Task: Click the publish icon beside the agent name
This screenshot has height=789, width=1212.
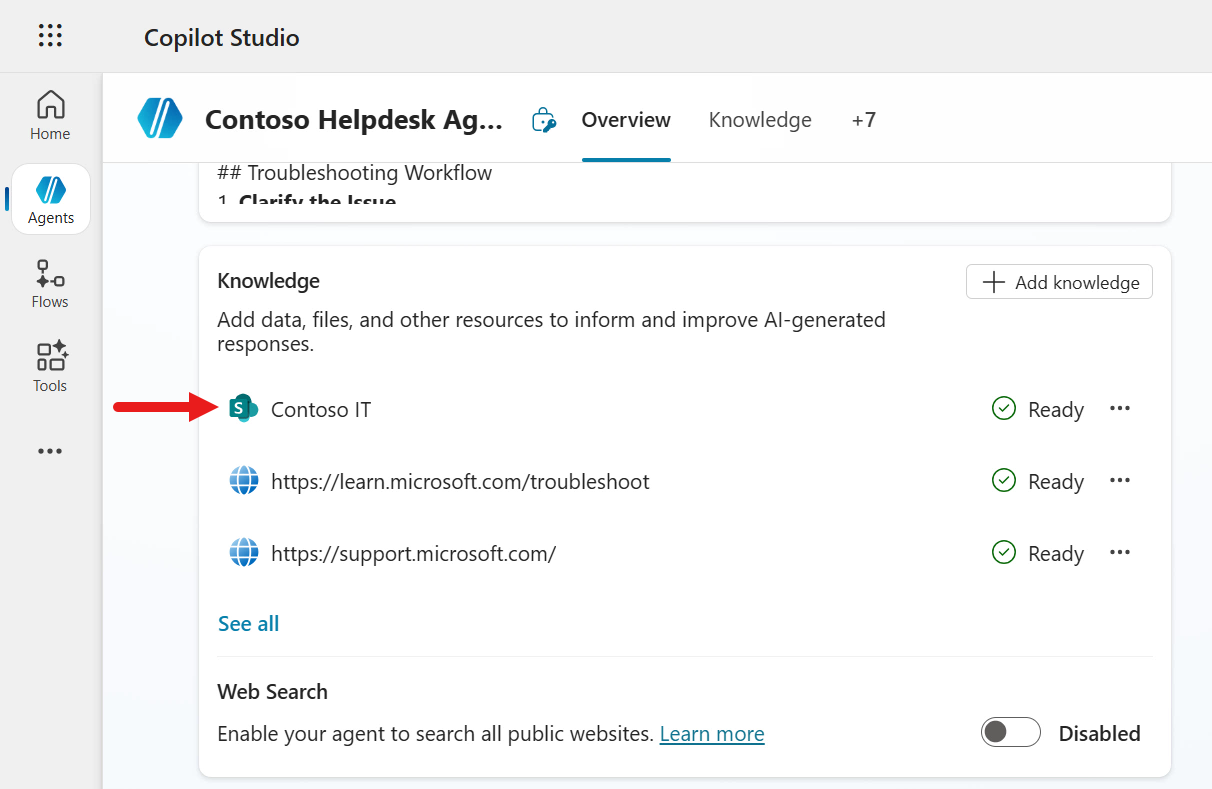Action: tap(543, 119)
